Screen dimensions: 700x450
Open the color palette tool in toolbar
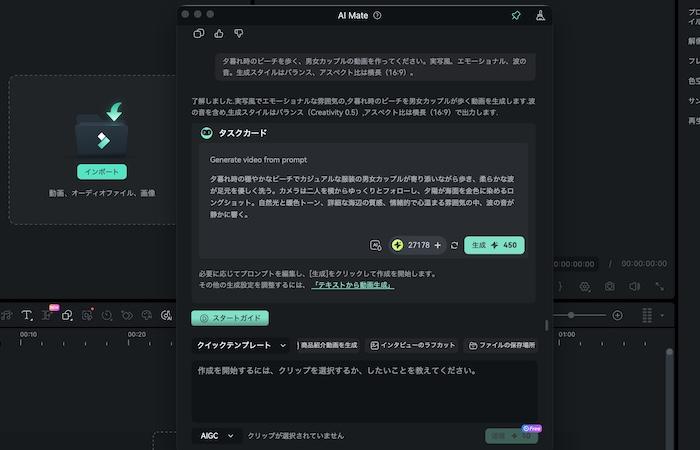[146, 315]
